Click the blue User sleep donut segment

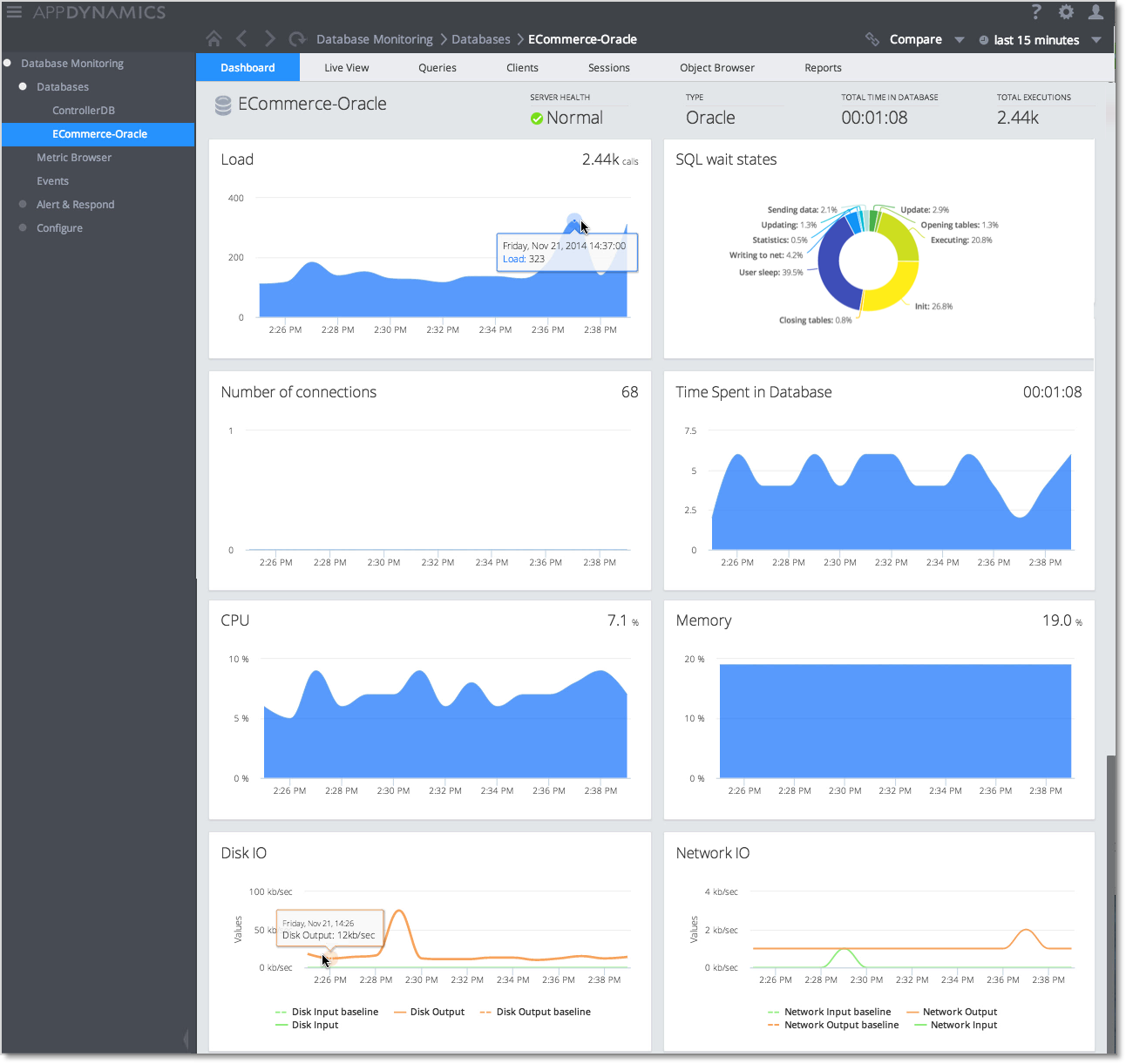point(830,270)
